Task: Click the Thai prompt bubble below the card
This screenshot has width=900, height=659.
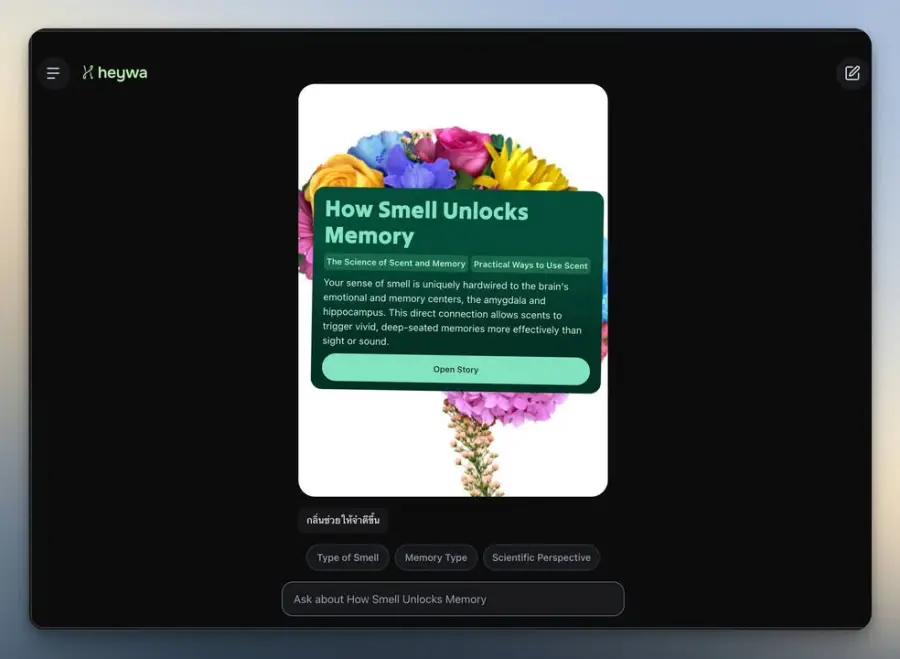Action: 343,520
